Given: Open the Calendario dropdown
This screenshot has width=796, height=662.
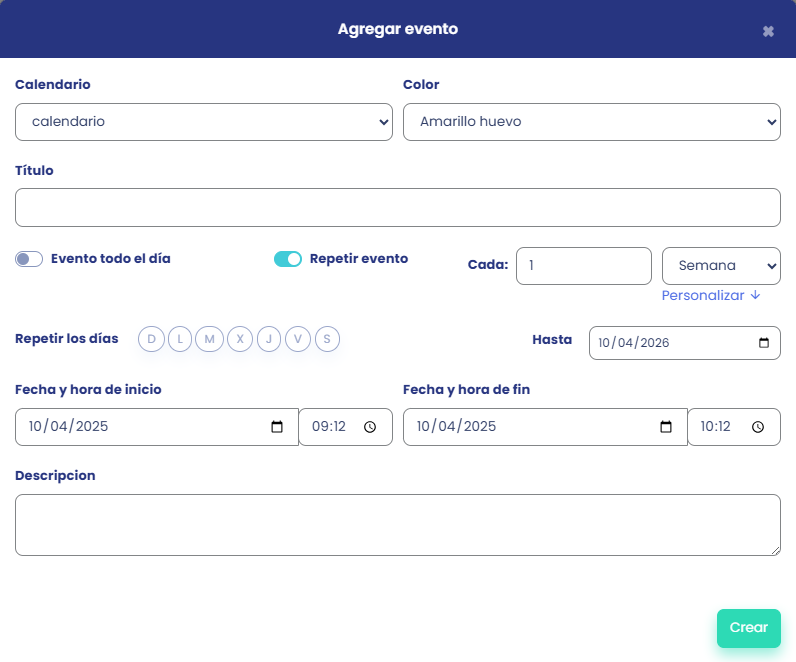Looking at the screenshot, I should (204, 122).
